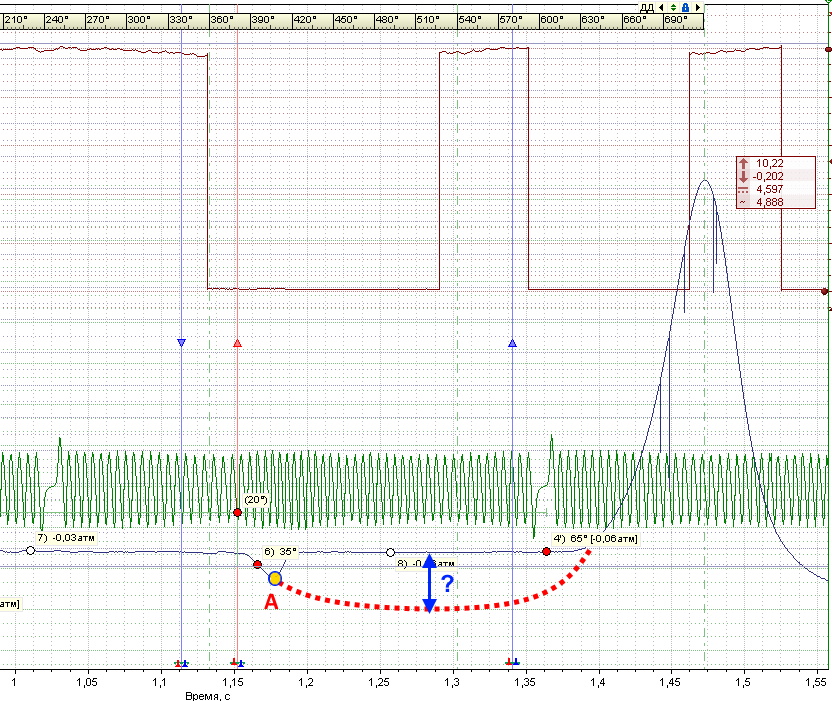This screenshot has width=832, height=701.
Task: Click the 210° mark on the angle ruler
Action: [16, 20]
